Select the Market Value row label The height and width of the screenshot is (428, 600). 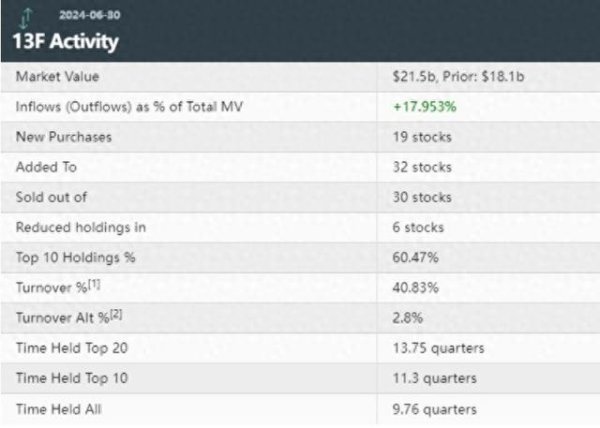click(x=57, y=76)
